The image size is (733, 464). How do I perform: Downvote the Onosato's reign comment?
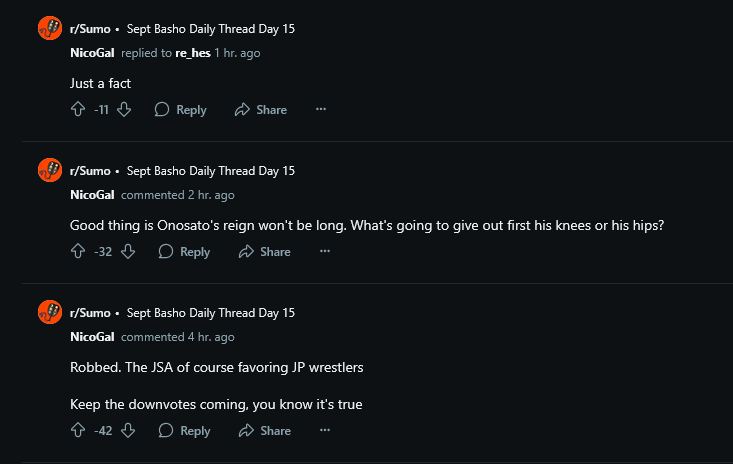coord(128,251)
